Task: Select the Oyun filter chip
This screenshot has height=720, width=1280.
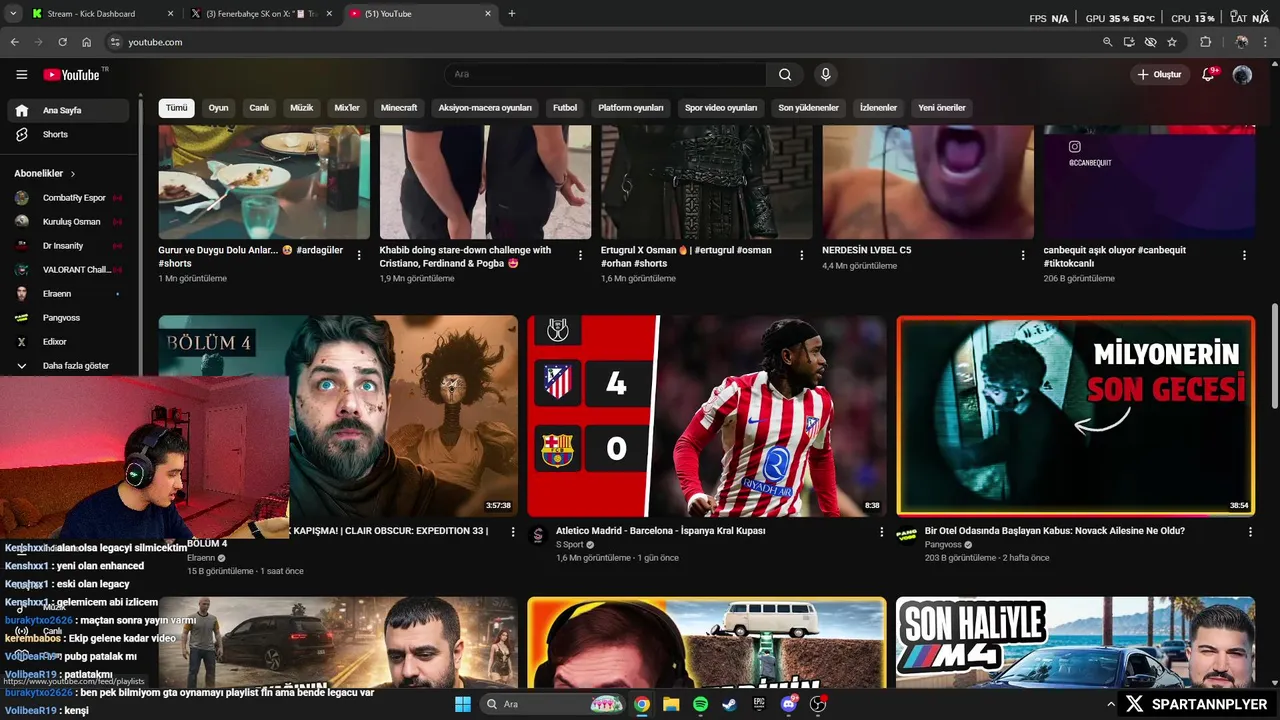Action: click(218, 108)
